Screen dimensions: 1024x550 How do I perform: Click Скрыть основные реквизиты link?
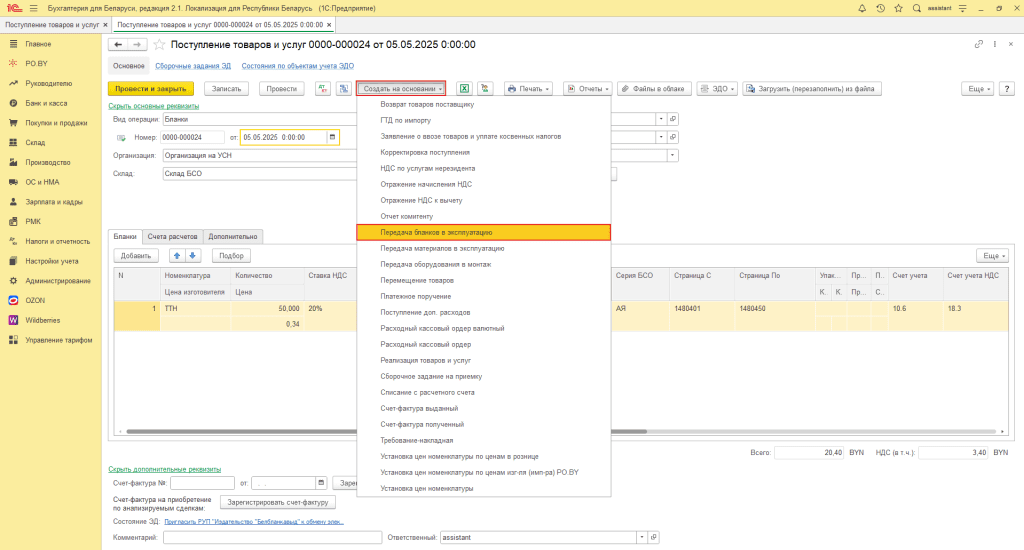click(153, 106)
